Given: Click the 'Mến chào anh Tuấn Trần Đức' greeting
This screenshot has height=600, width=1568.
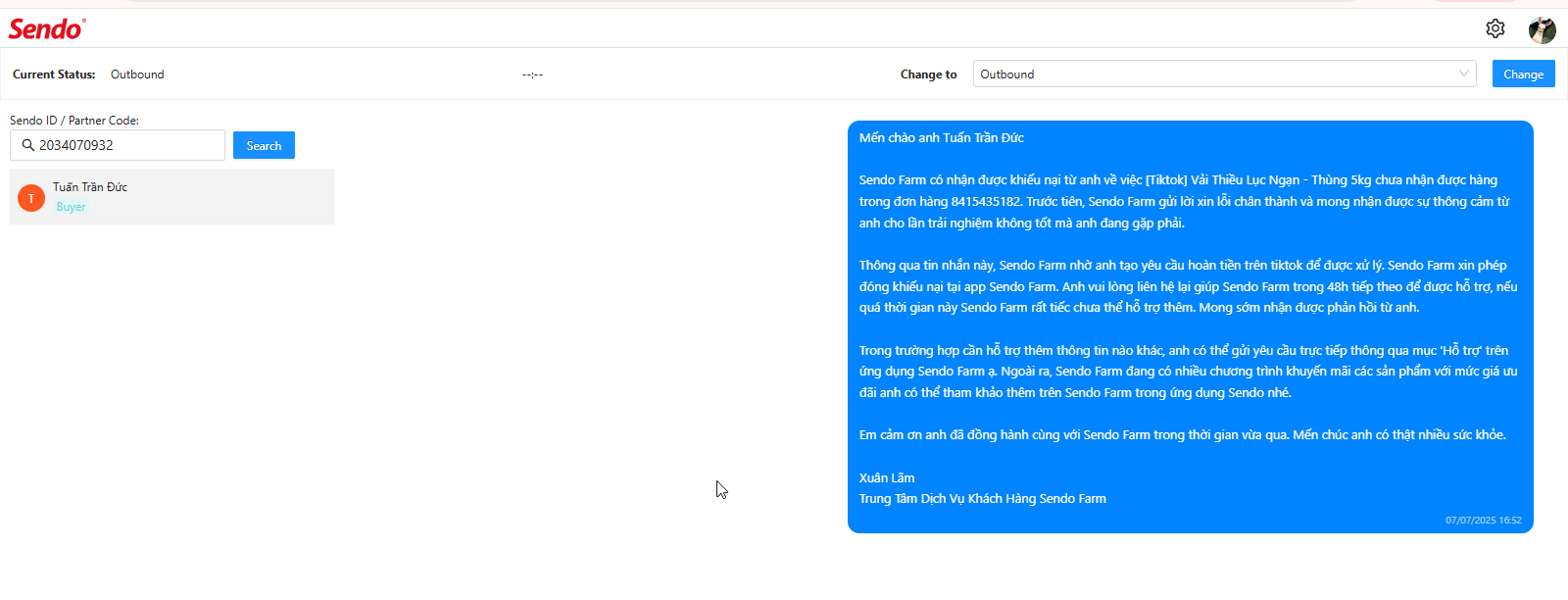Looking at the screenshot, I should pyautogui.click(x=942, y=138).
